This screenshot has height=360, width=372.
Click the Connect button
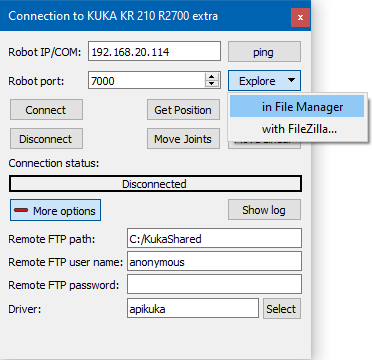[x=46, y=110]
